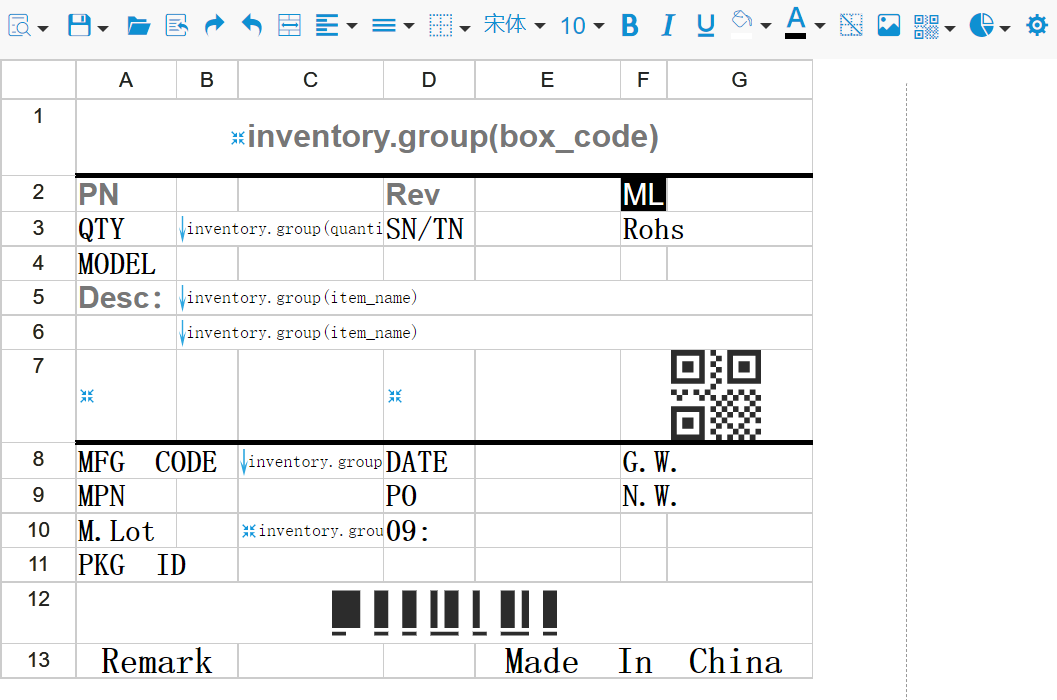Toggle italic formatting
1057x700 pixels.
[668, 26]
